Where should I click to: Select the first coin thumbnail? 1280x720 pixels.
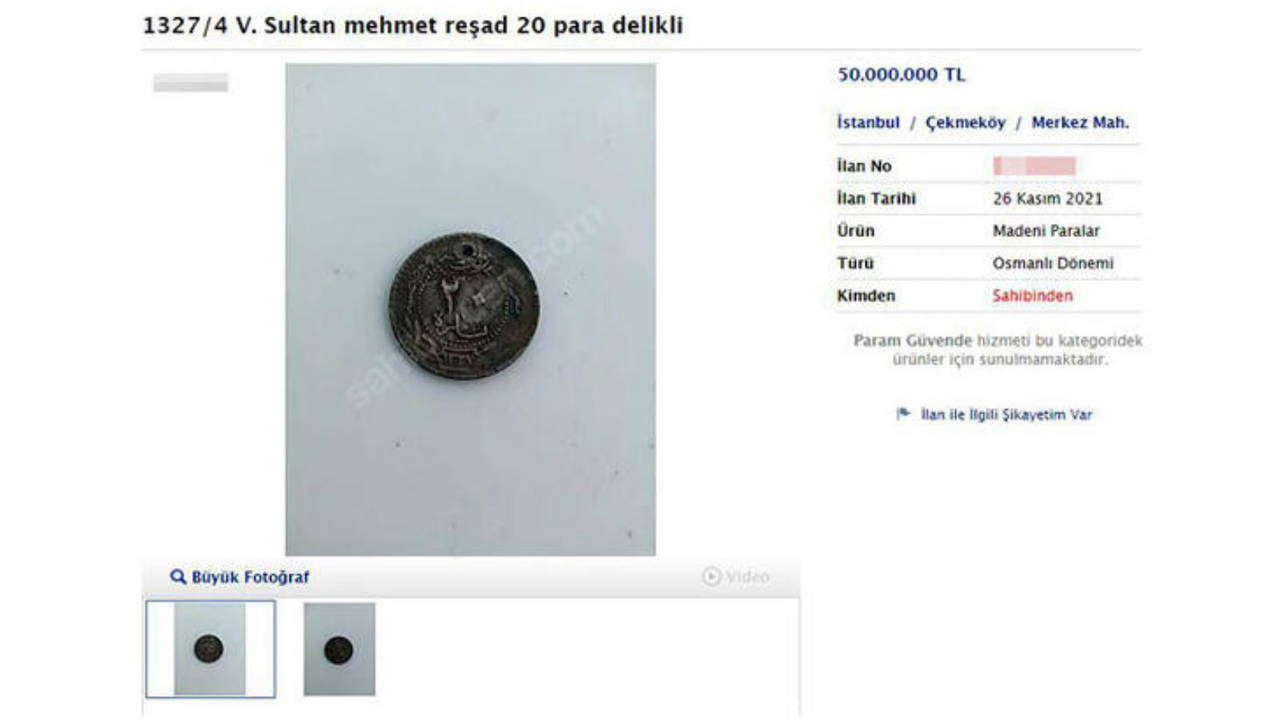coord(210,649)
